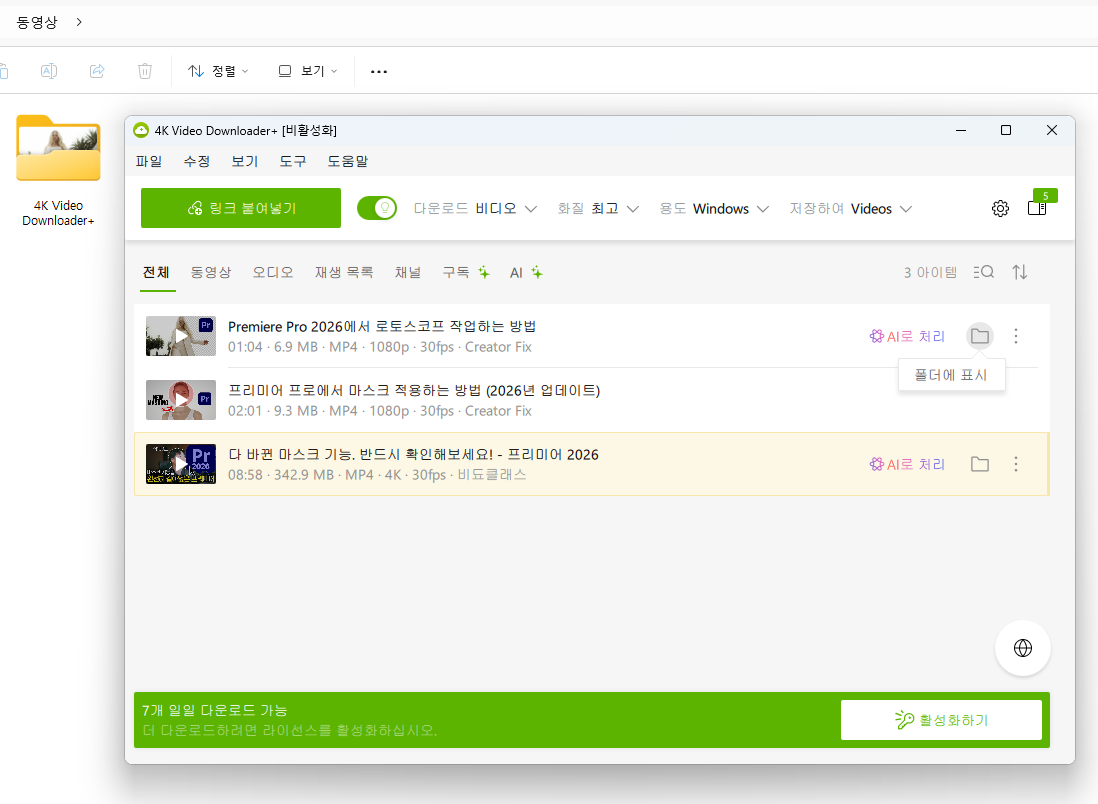
Task: Click AI로 처리 for 다 바뀐 마스크 기능 item
Action: coord(908,464)
